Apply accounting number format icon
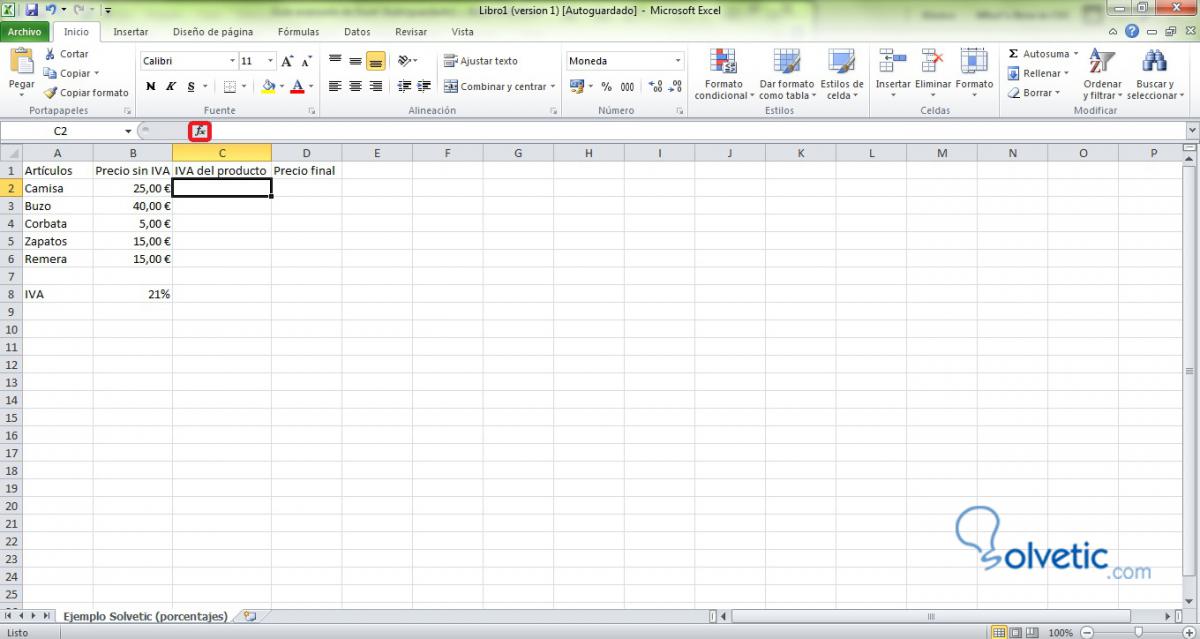Image resolution: width=1200 pixels, height=639 pixels. (577, 87)
